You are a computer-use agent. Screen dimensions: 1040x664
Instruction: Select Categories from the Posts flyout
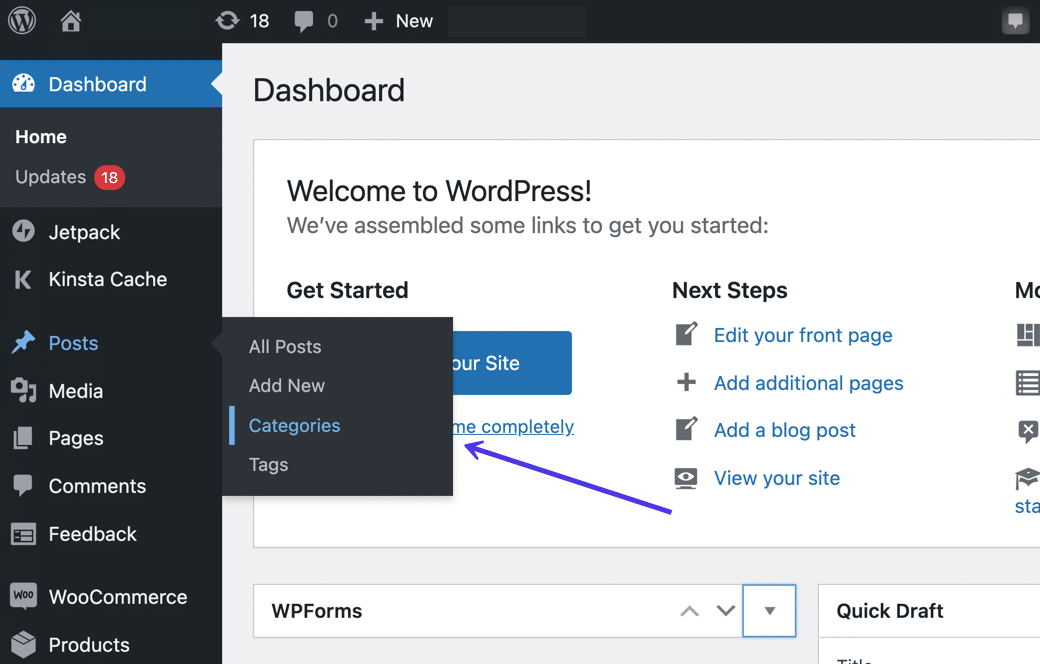(x=294, y=426)
